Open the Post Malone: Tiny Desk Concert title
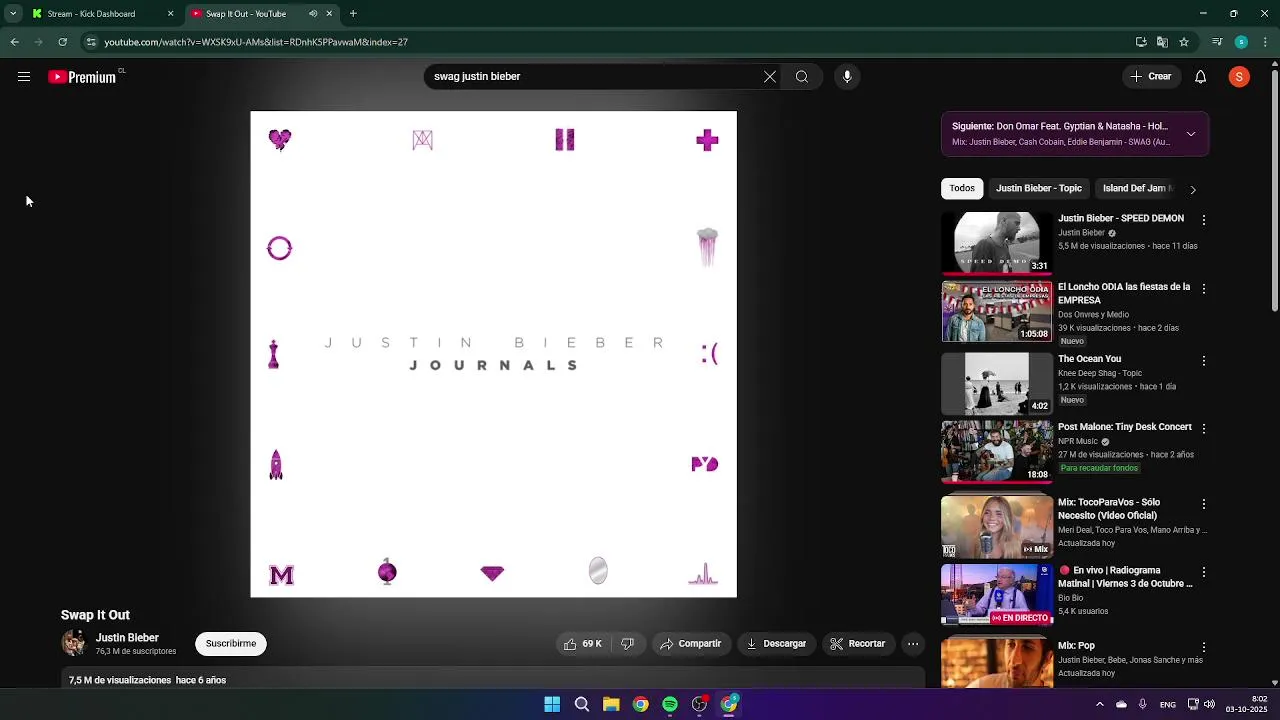 point(1125,427)
